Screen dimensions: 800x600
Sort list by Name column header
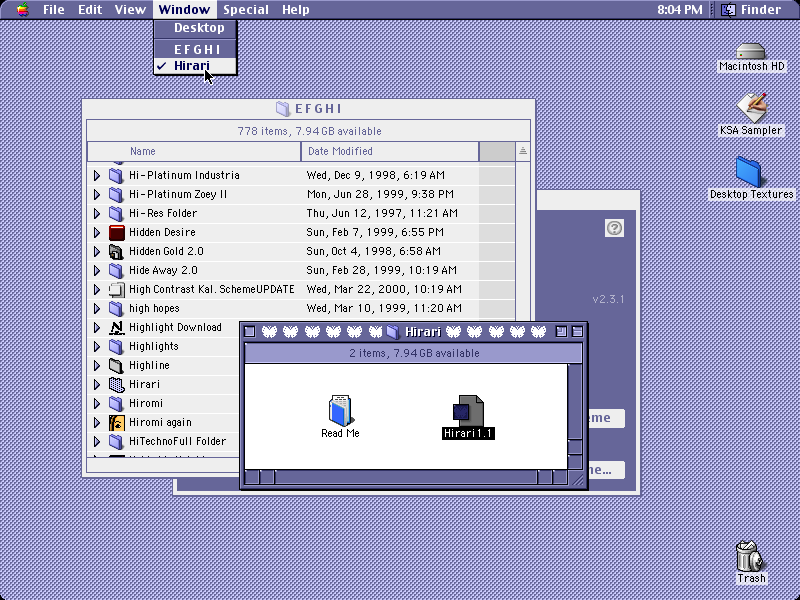coord(194,152)
